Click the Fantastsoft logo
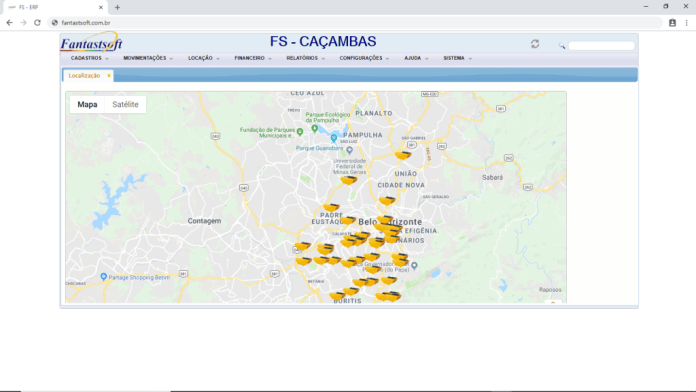Image resolution: width=696 pixels, height=392 pixels. (x=91, y=42)
